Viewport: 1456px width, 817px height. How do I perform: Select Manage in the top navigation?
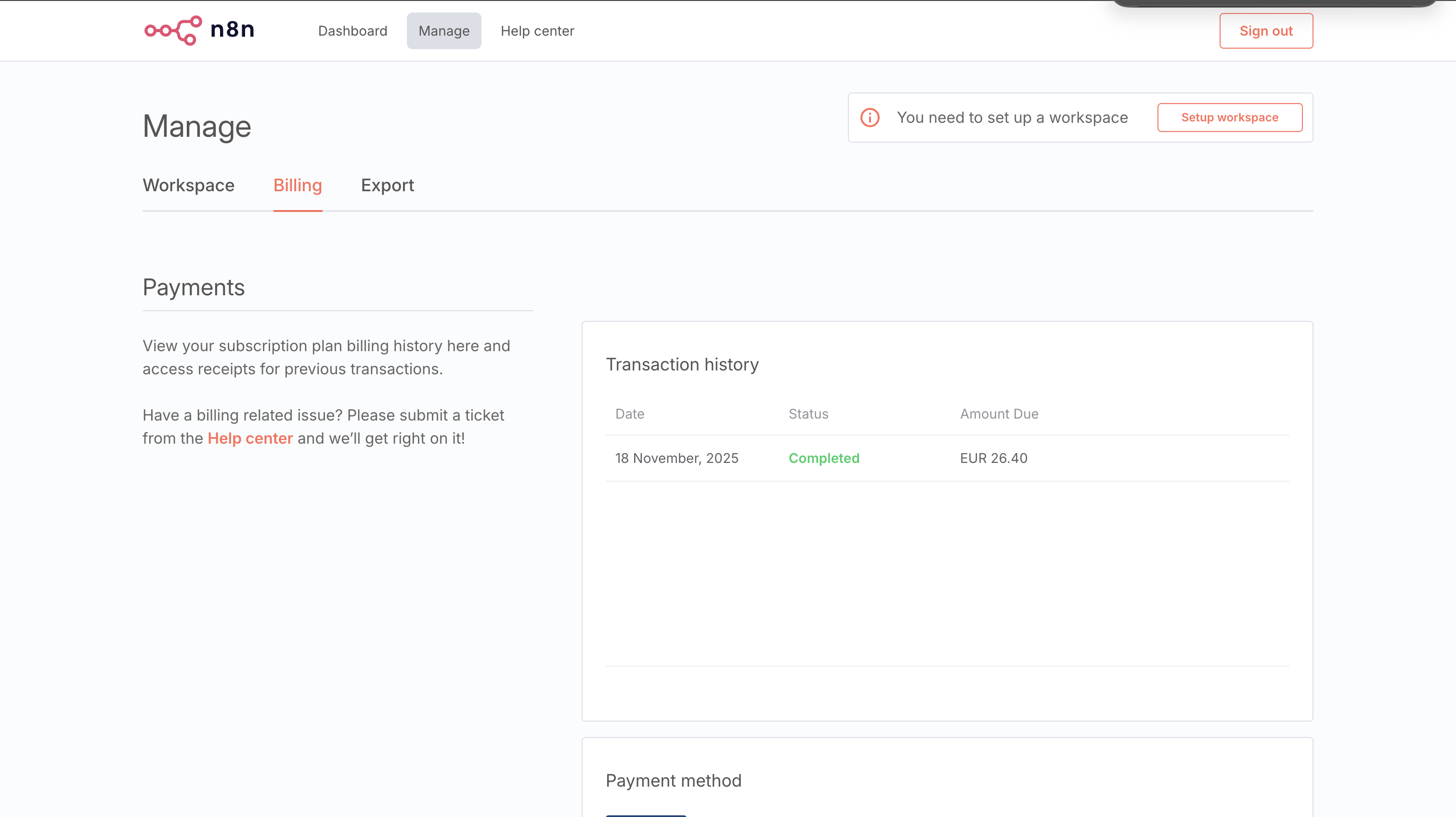[x=444, y=31]
